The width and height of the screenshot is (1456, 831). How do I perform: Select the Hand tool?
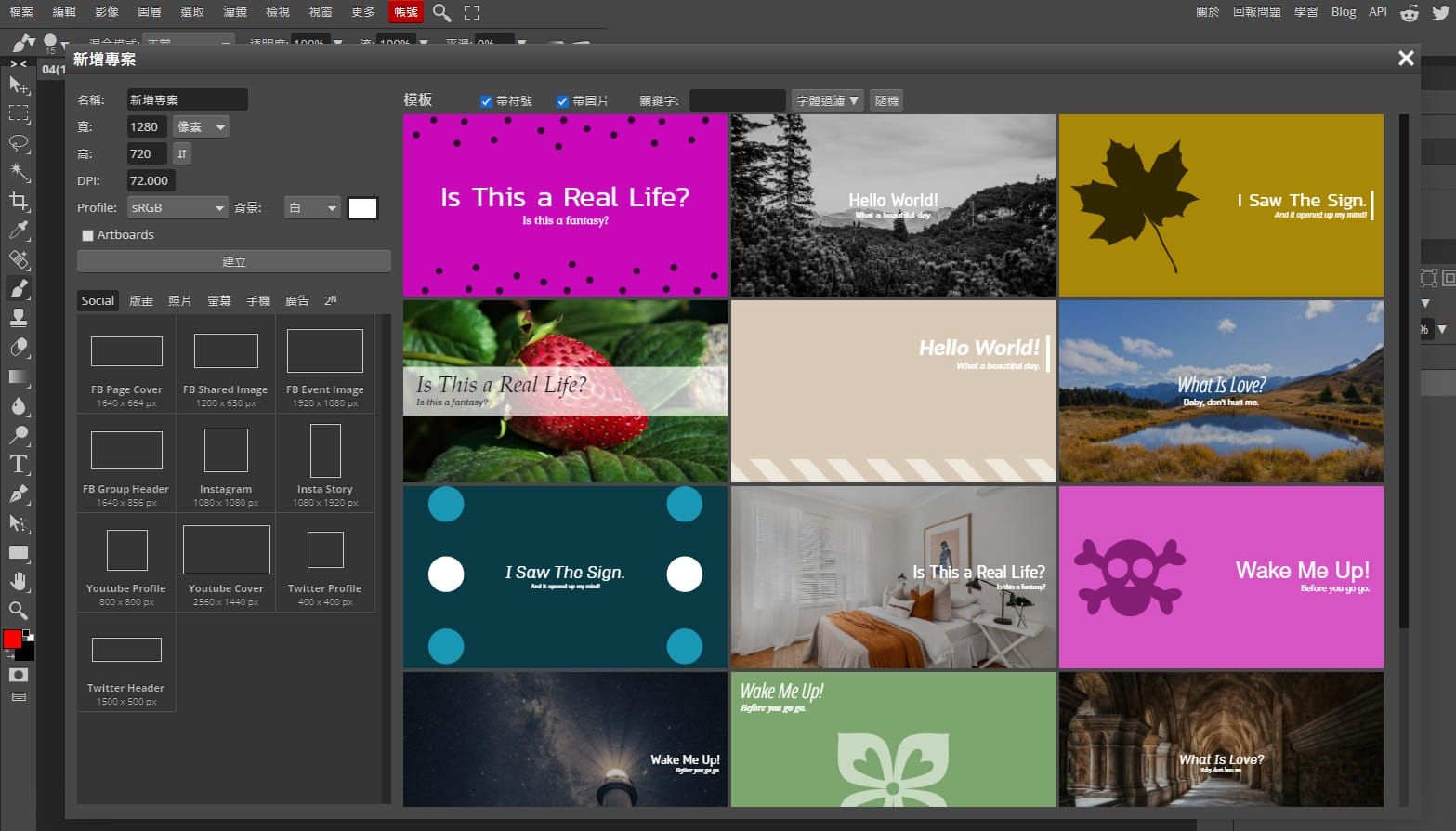(19, 581)
